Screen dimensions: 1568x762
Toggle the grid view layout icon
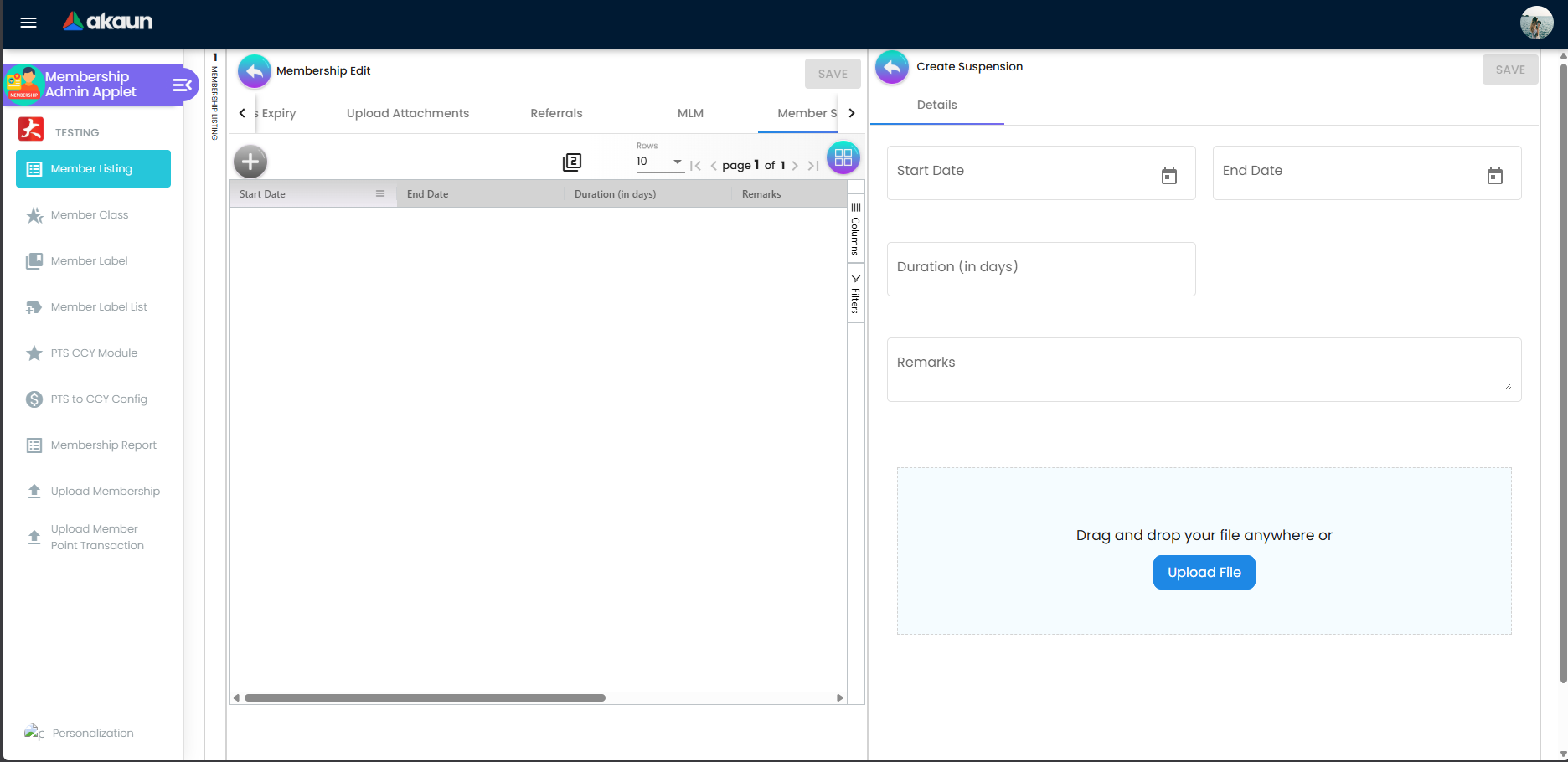click(843, 157)
